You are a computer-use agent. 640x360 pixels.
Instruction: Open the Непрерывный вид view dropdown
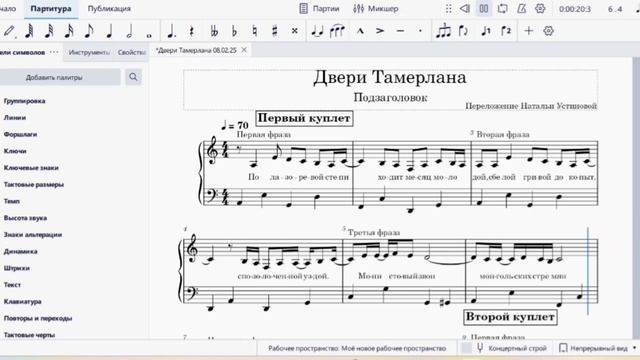(598, 348)
